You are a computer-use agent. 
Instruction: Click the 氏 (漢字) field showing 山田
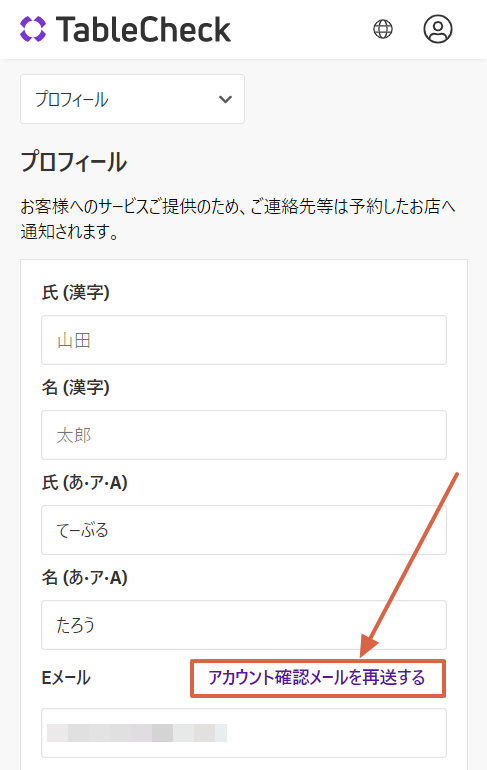click(x=244, y=340)
